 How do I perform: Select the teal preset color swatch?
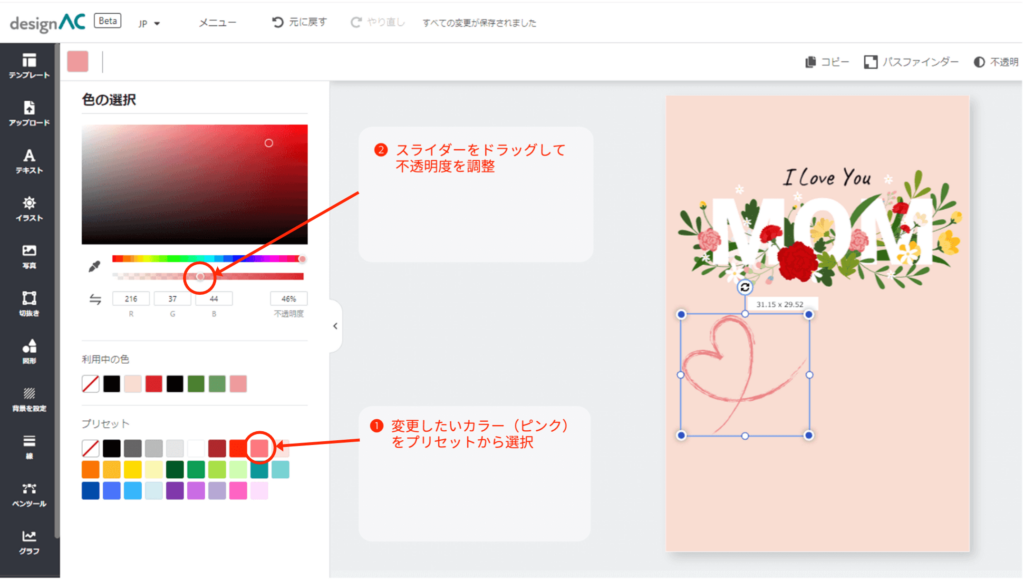[259, 470]
